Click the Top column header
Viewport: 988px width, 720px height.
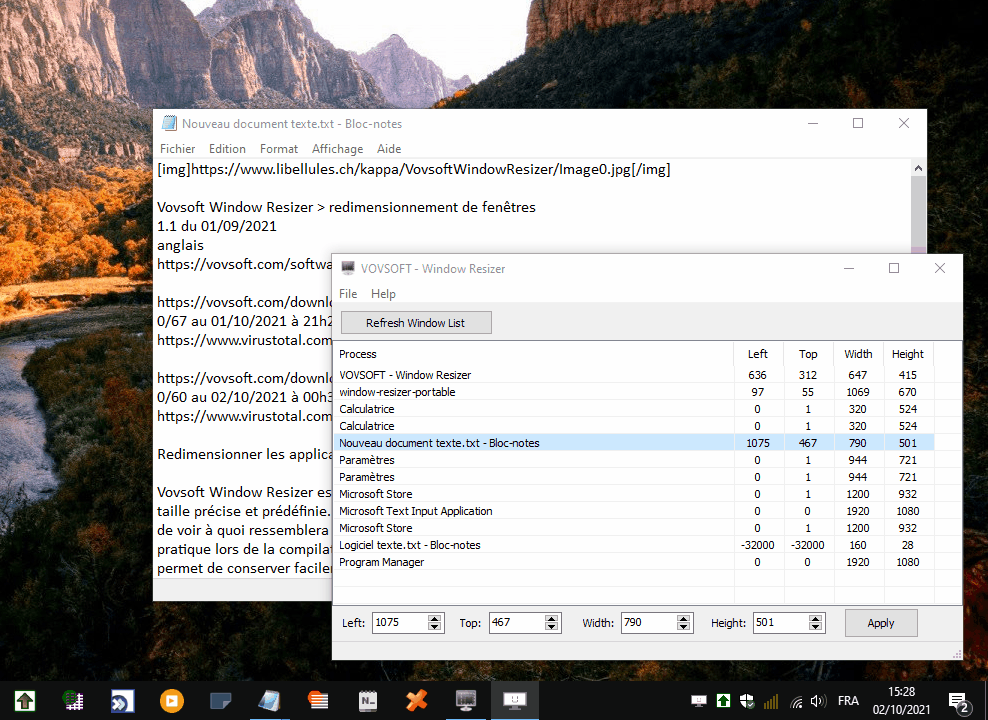tap(808, 354)
